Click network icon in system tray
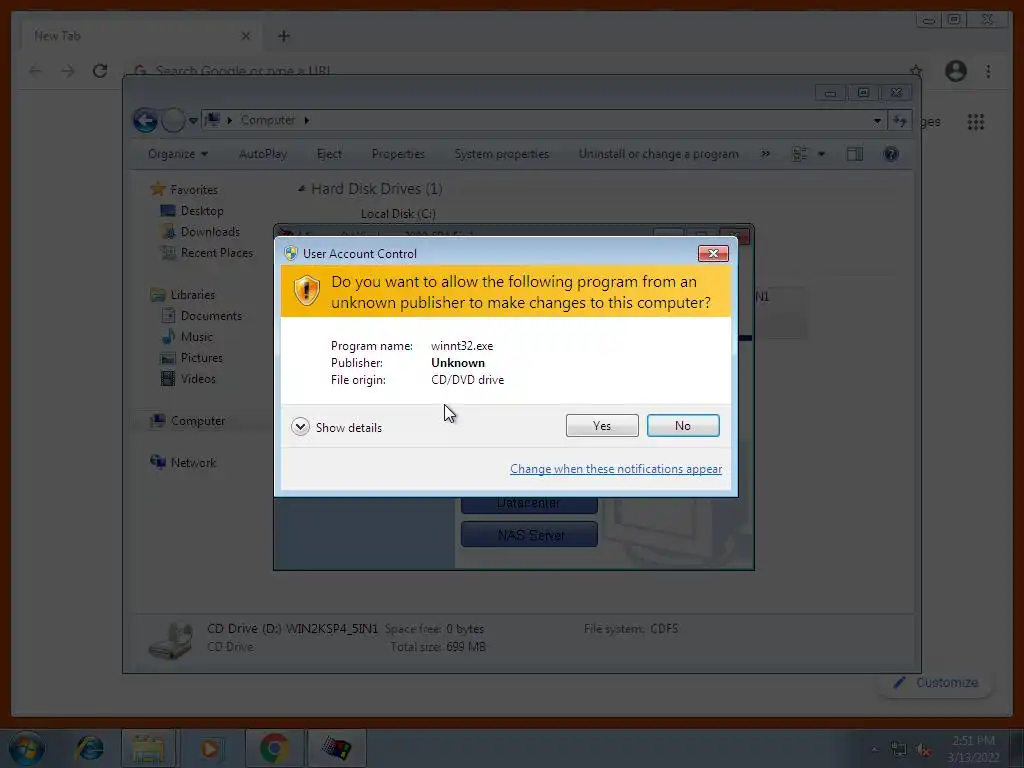The height and width of the screenshot is (768, 1024). click(899, 750)
